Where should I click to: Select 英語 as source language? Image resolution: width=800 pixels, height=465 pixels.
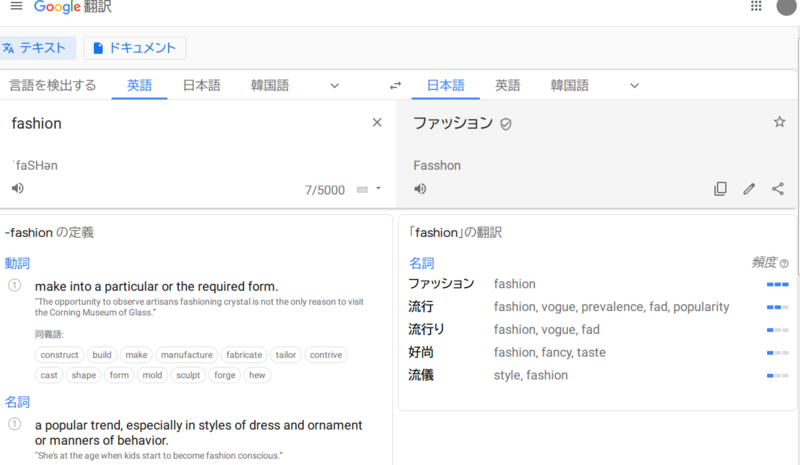pyautogui.click(x=139, y=85)
